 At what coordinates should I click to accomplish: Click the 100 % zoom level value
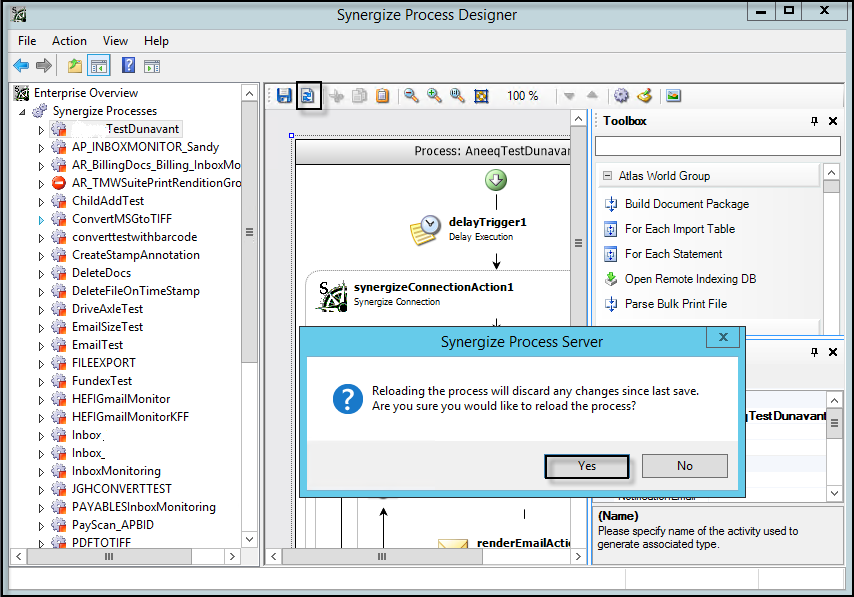click(522, 96)
